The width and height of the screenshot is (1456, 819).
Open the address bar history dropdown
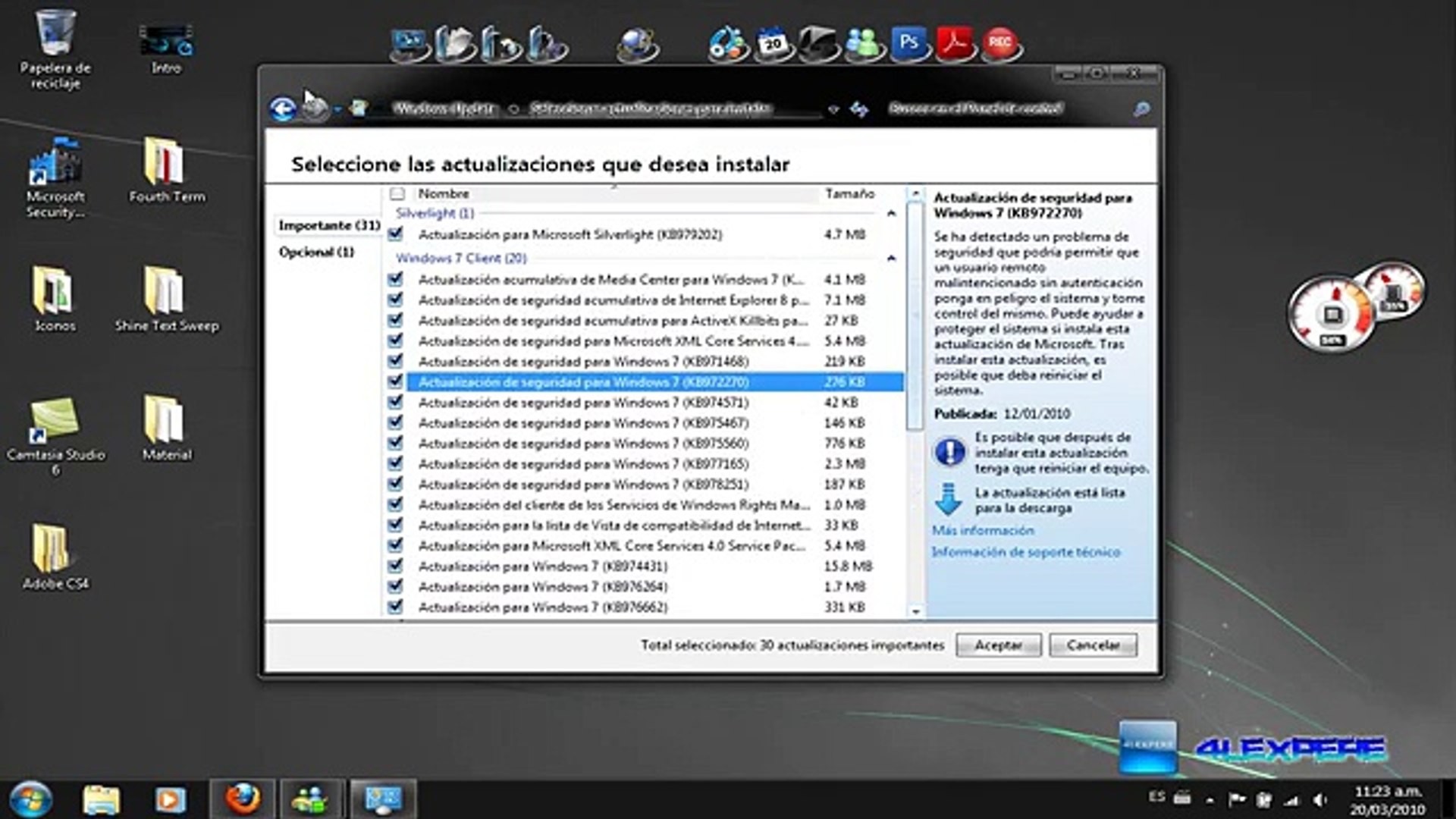pos(833,110)
